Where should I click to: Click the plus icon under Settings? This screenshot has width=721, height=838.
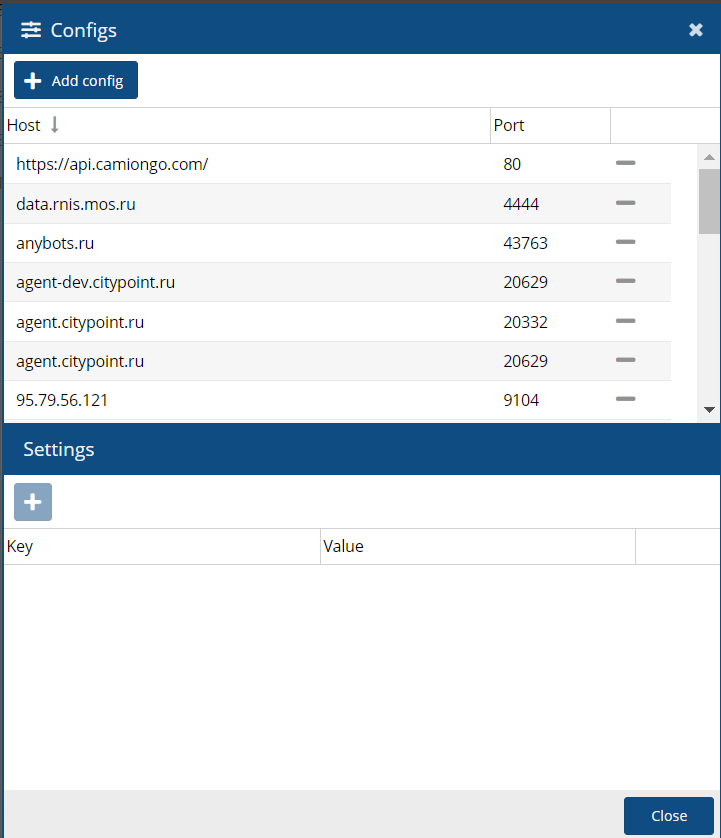[x=33, y=502]
